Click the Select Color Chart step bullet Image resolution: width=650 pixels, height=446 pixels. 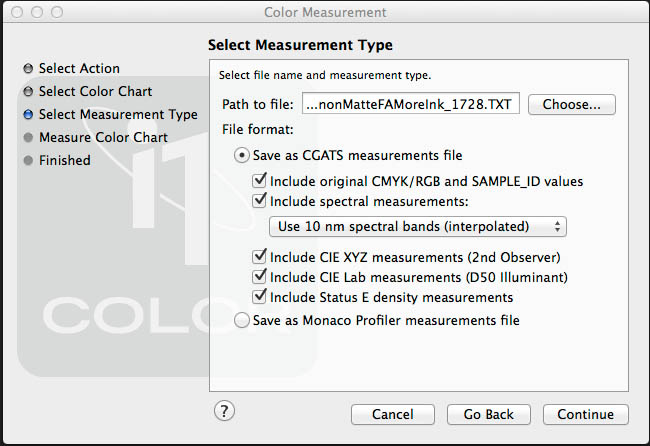(29, 92)
